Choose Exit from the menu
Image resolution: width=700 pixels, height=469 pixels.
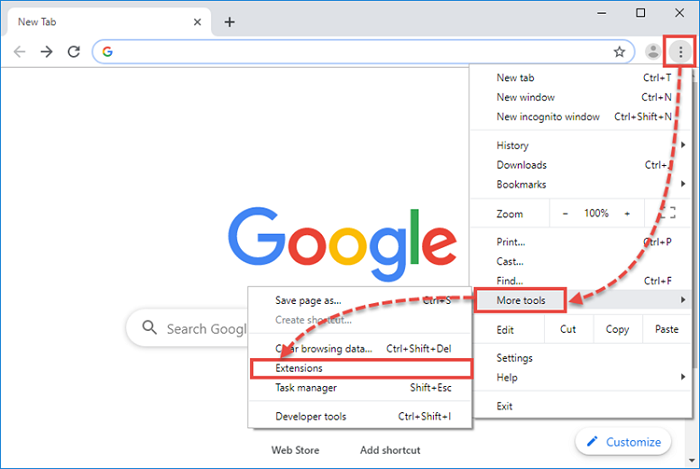coord(580,406)
